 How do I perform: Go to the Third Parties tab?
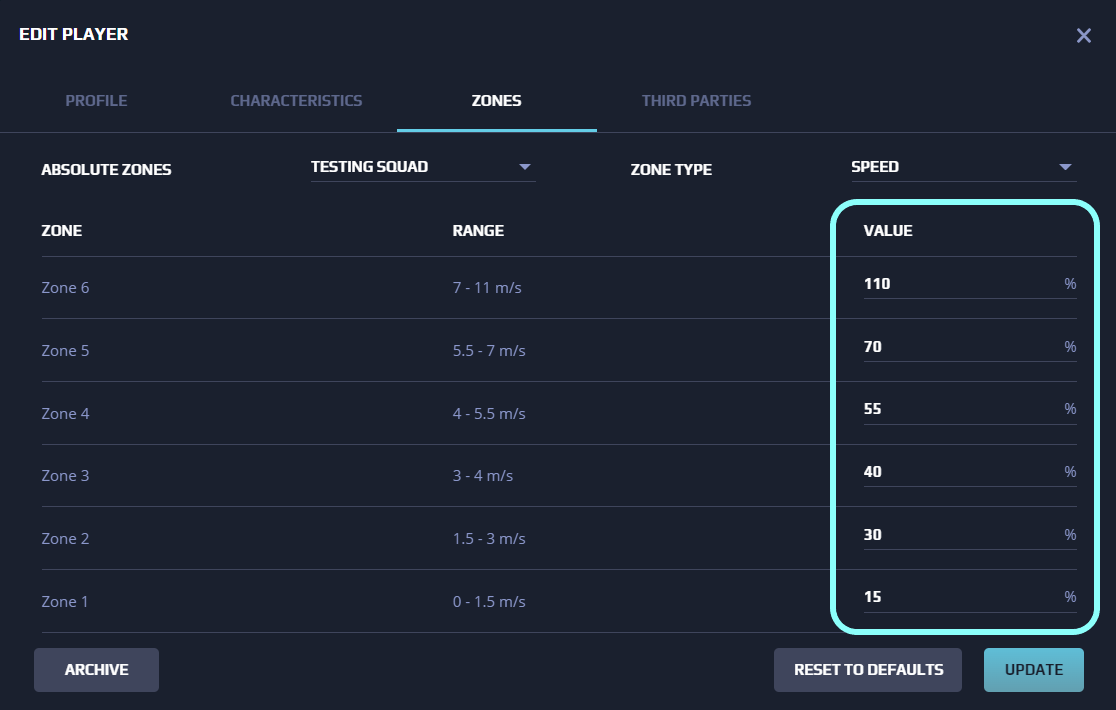tap(696, 101)
